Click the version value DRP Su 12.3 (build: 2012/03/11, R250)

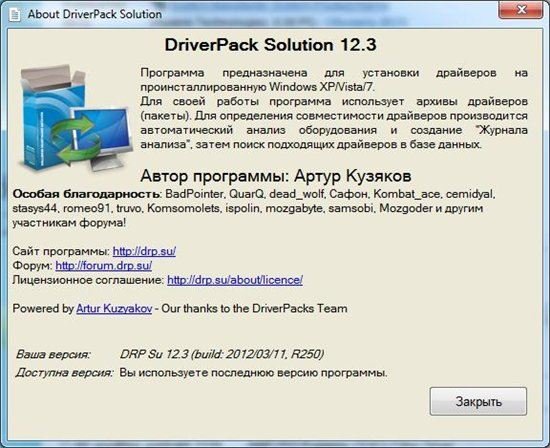pos(221,354)
